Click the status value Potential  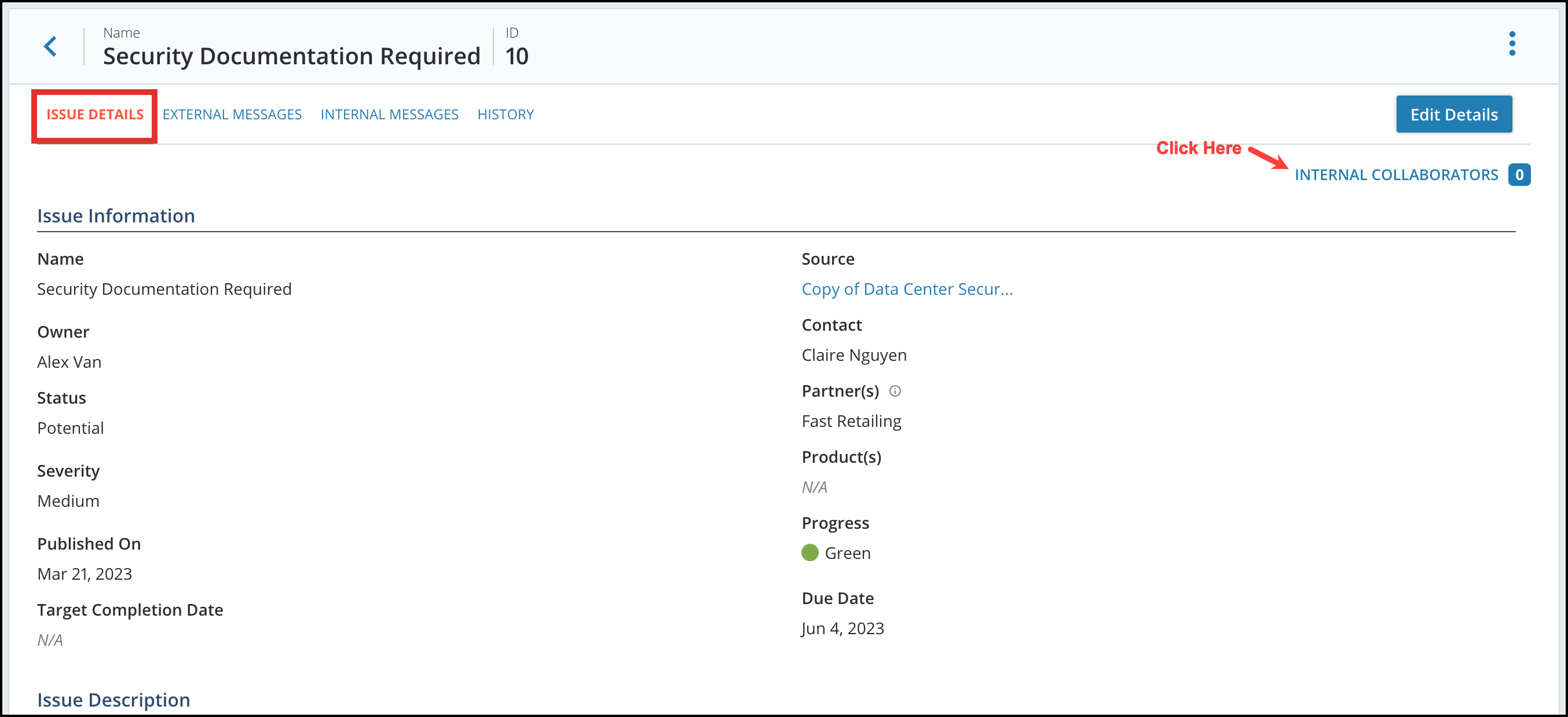(x=71, y=428)
